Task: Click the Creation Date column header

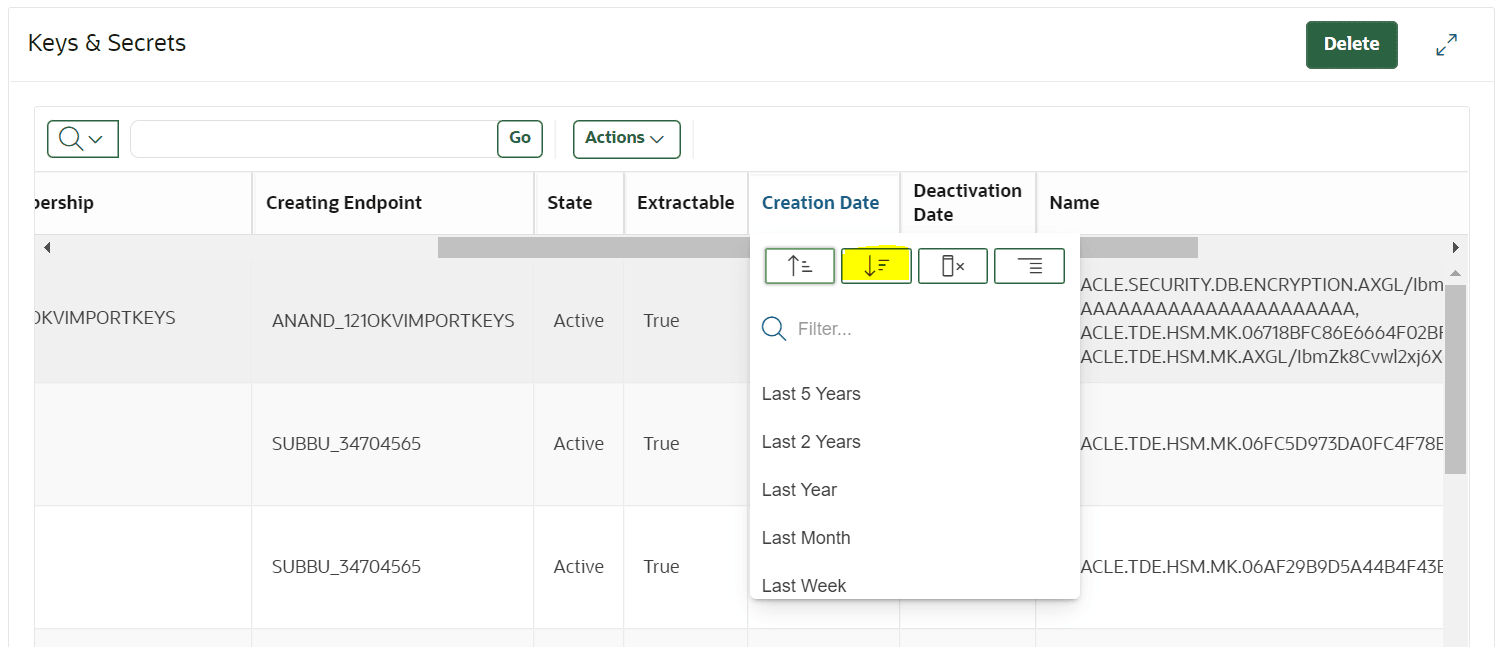Action: pos(820,203)
